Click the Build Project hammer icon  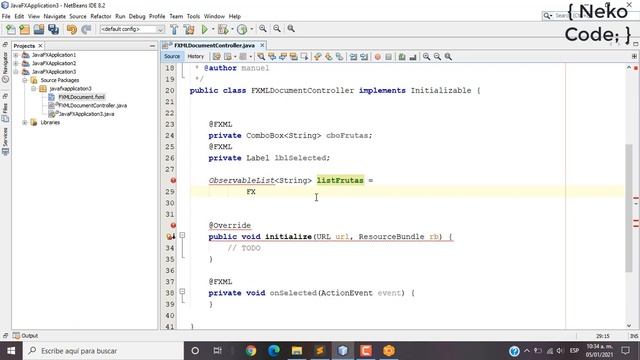pos(174,29)
